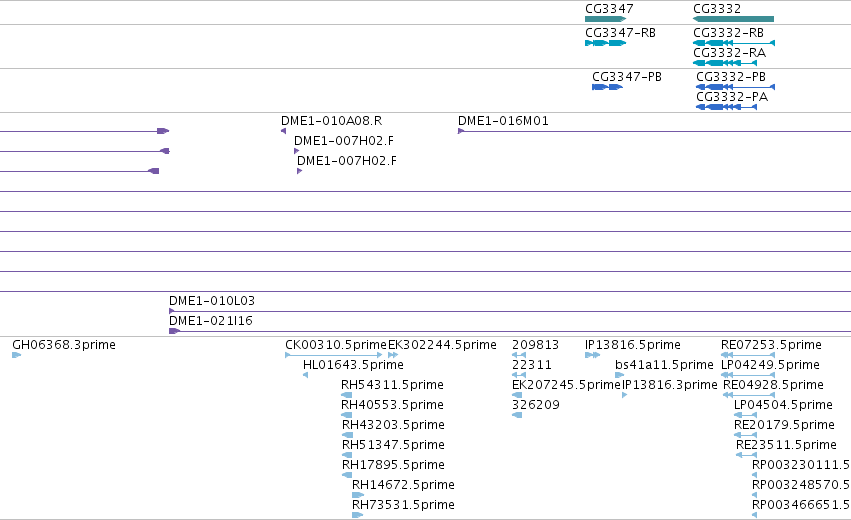Click the HL01643.5prime EST arrow

[306, 375]
